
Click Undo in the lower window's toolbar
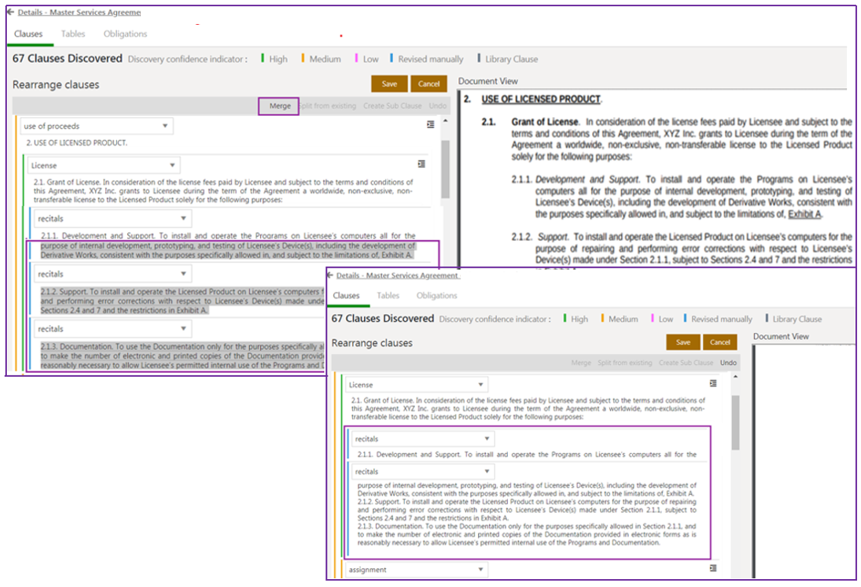coord(728,362)
